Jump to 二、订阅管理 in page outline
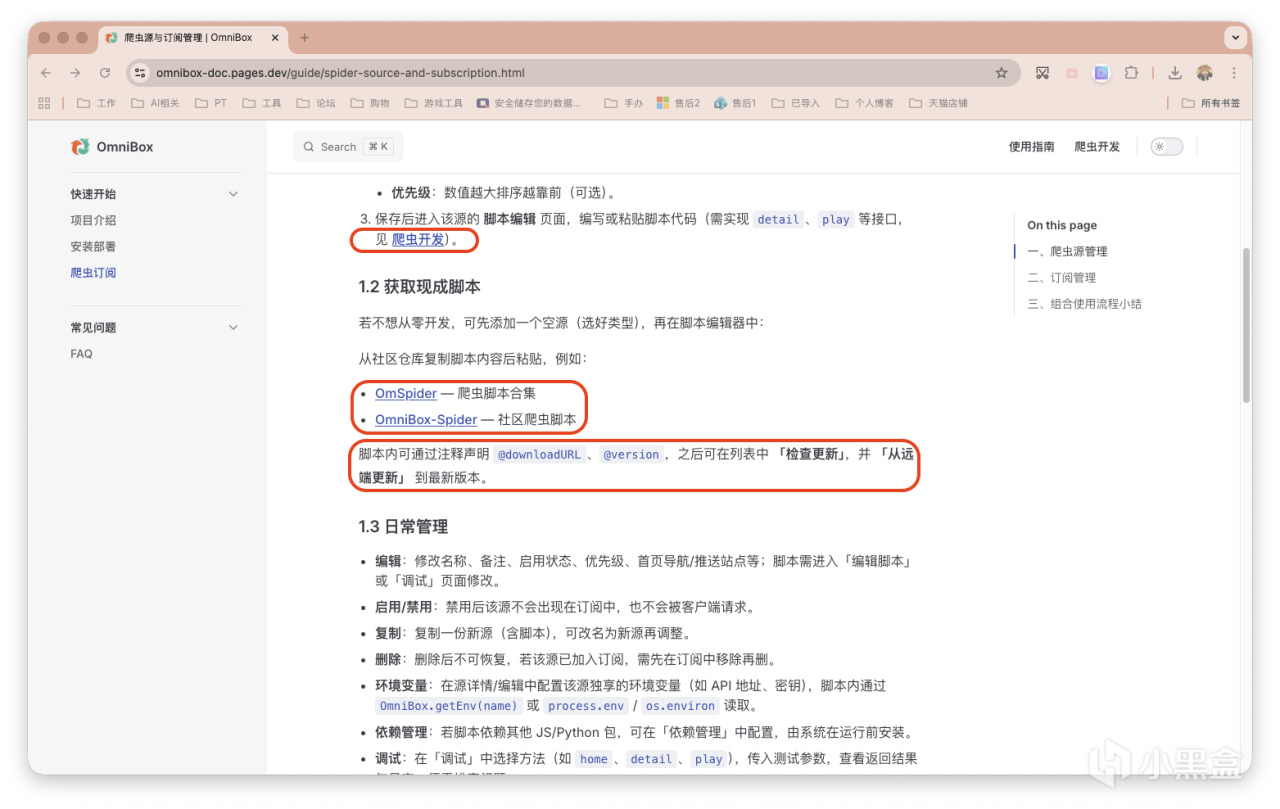Image resolution: width=1280 pixels, height=809 pixels. (x=1061, y=277)
